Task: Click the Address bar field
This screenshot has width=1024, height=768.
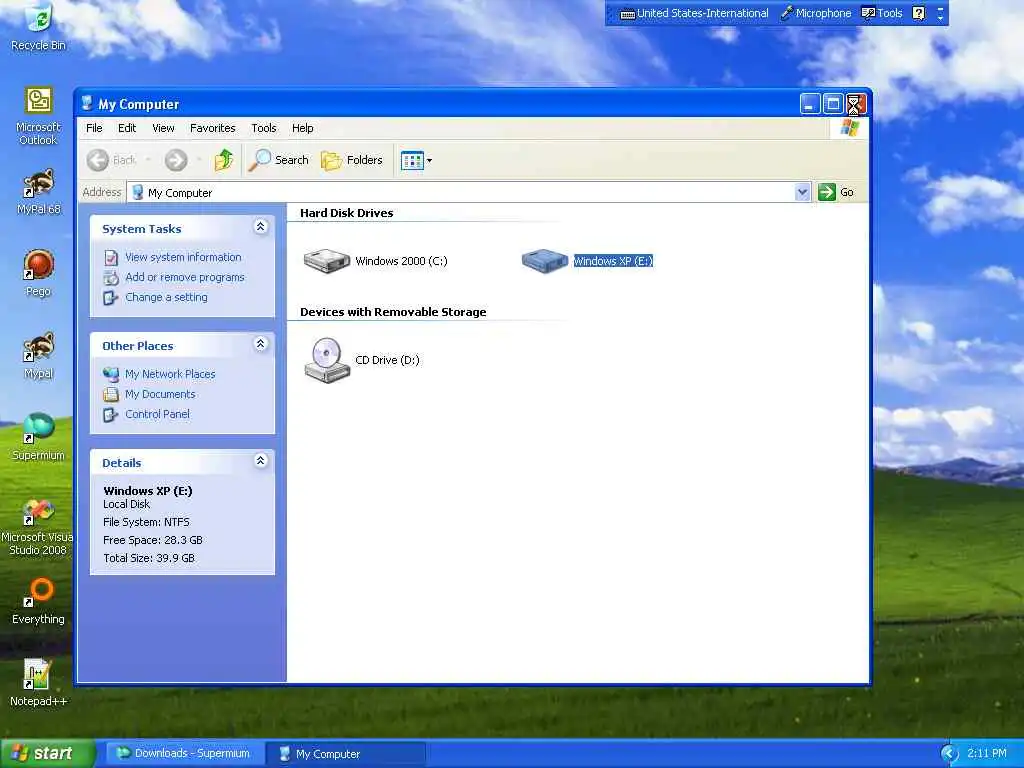Action: 469,192
